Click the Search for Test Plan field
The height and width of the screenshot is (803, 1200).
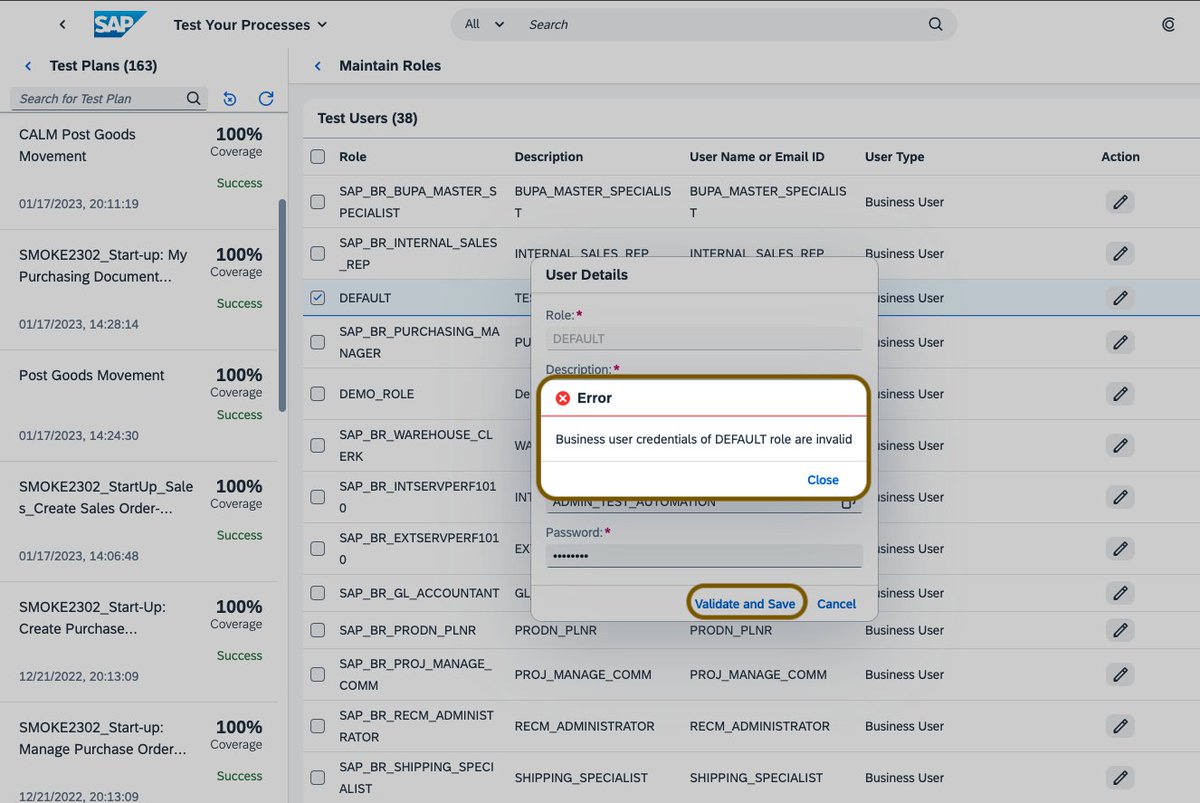click(x=98, y=98)
